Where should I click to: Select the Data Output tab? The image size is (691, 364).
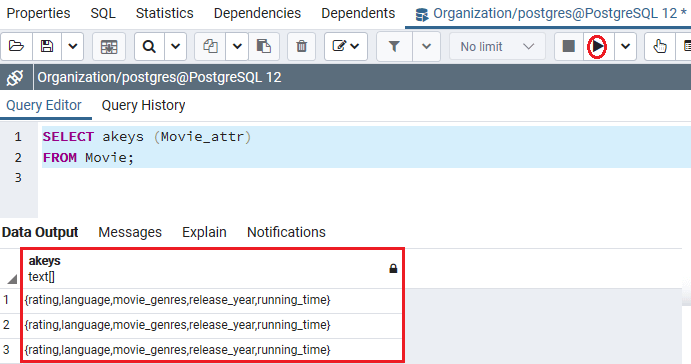pyautogui.click(x=40, y=232)
